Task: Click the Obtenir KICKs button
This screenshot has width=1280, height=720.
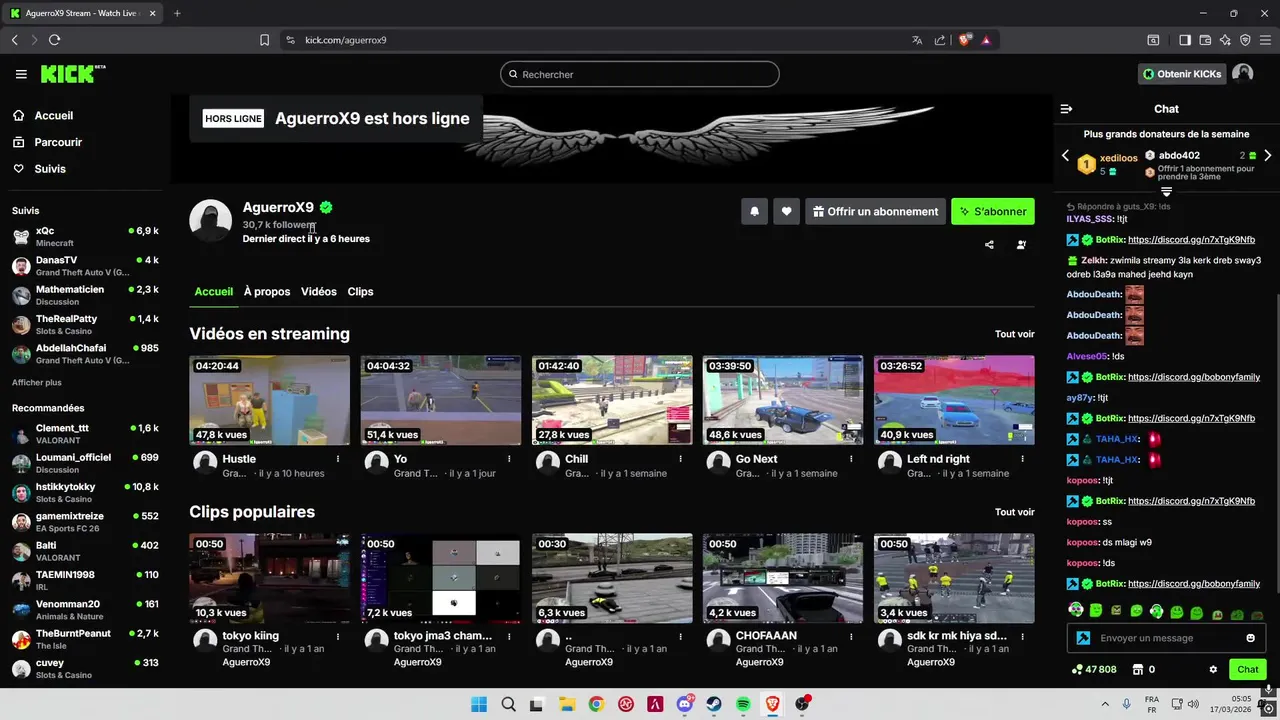Action: click(x=1182, y=74)
